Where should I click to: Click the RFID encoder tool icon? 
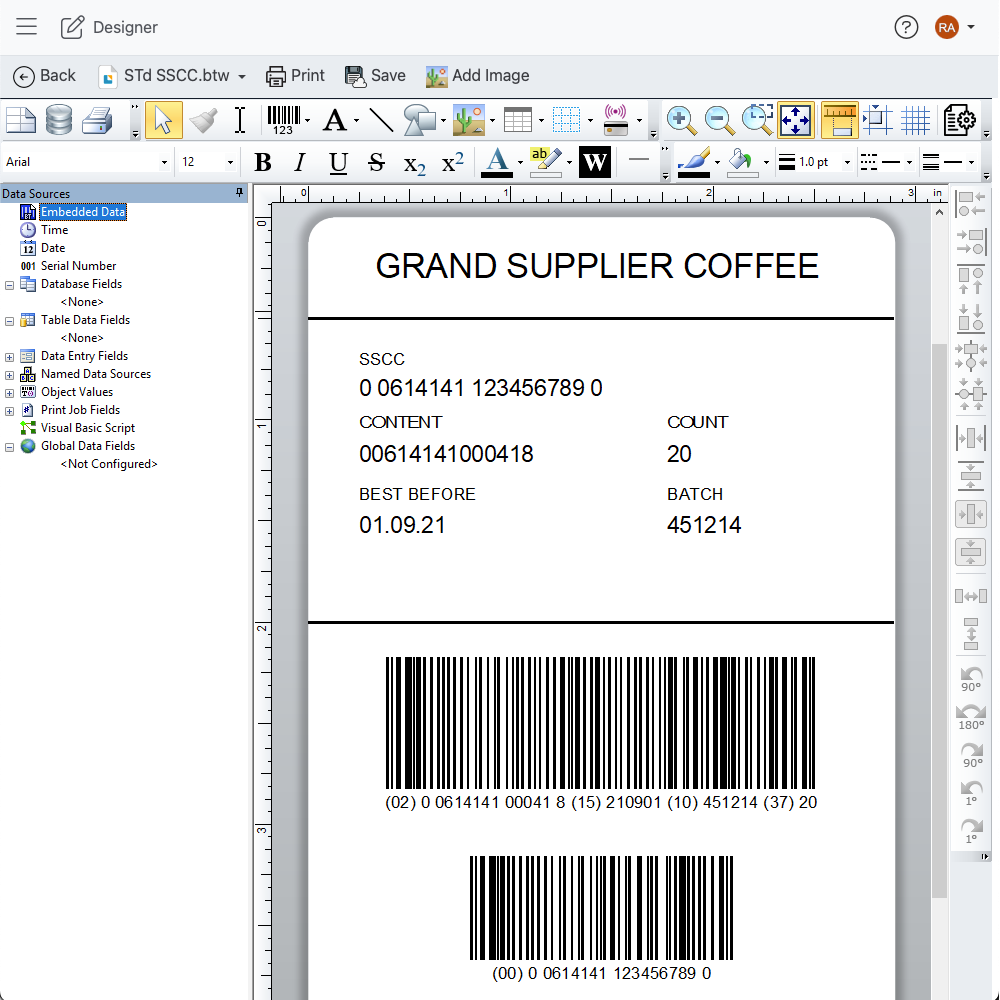pyautogui.click(x=615, y=121)
